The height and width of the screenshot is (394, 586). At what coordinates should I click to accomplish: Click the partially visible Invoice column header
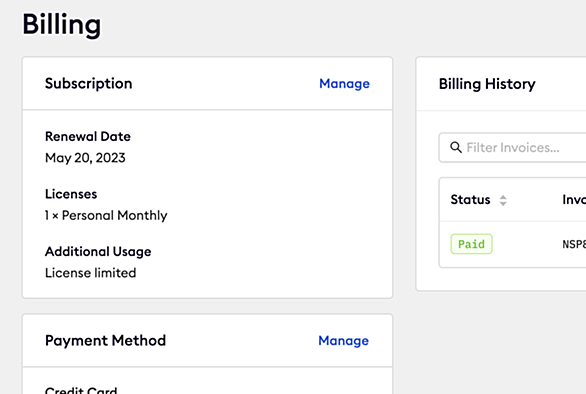coord(574,200)
